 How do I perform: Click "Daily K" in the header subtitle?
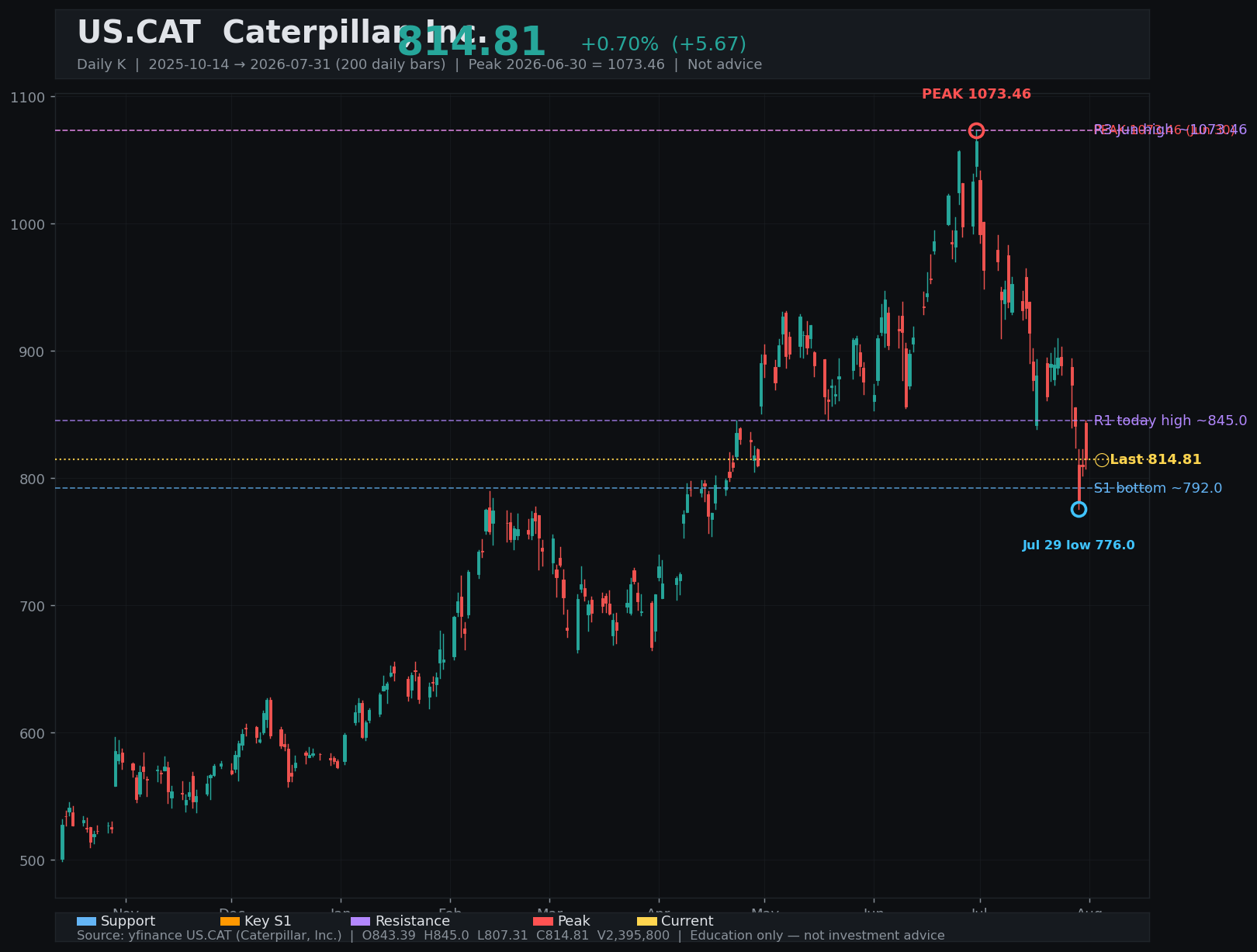101,64
